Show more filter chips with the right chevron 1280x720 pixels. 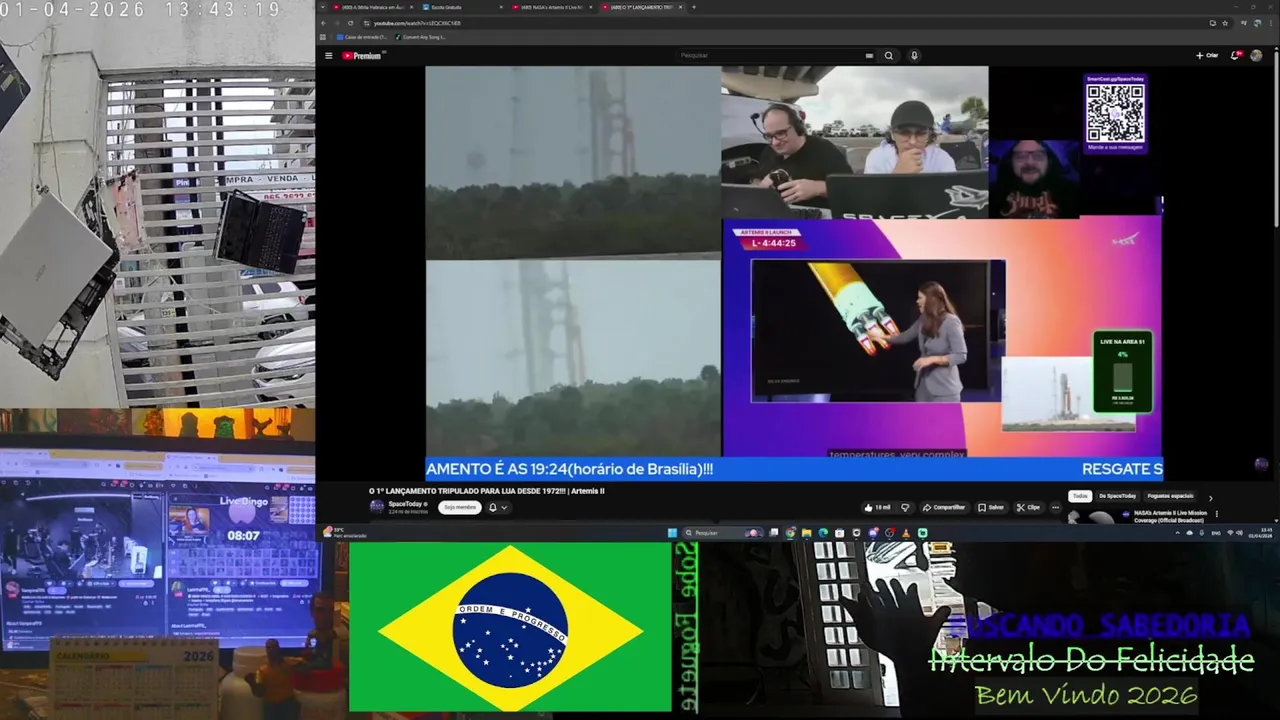(1210, 497)
